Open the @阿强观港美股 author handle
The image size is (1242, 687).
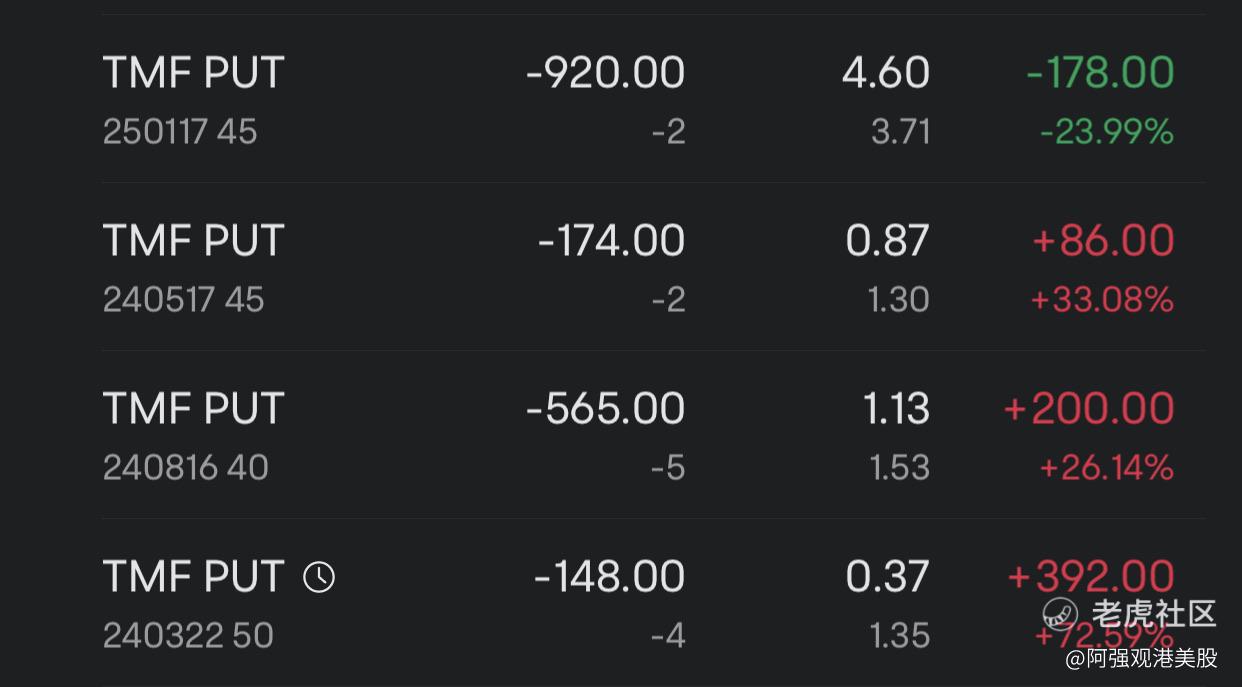coord(1141,658)
